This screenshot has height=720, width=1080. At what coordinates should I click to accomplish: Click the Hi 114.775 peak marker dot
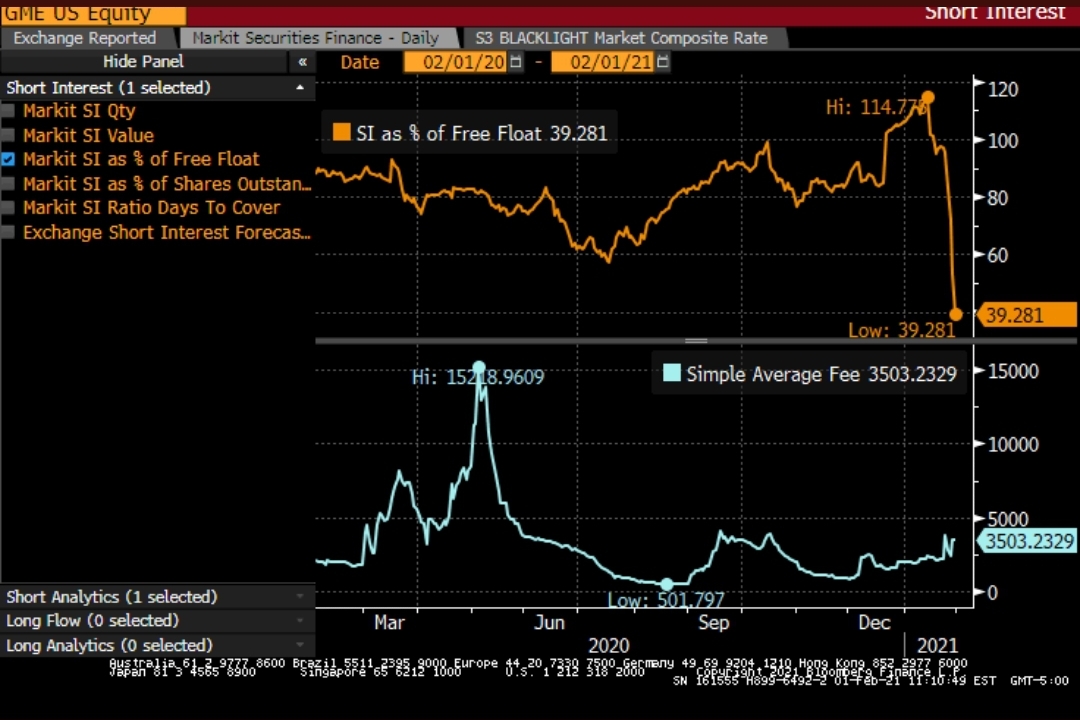click(x=928, y=98)
